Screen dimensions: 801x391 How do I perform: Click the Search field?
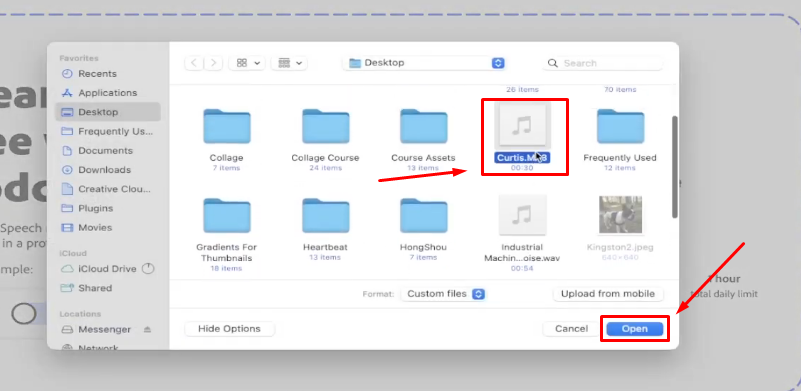click(603, 63)
